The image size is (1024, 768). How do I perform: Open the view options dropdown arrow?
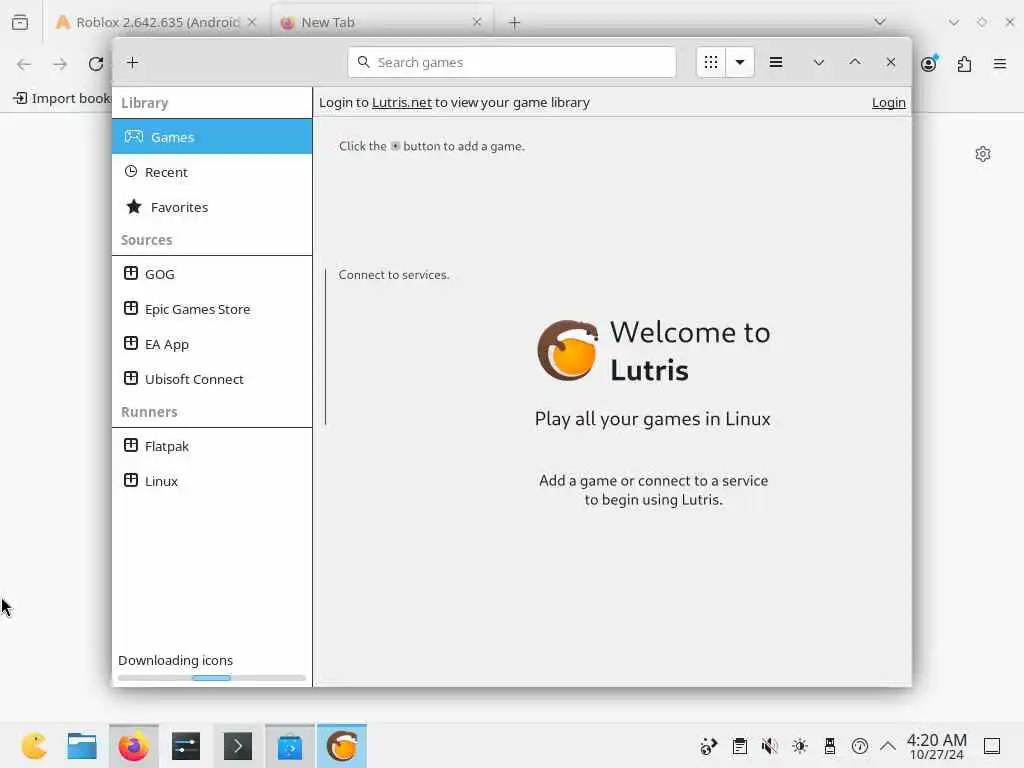point(740,62)
